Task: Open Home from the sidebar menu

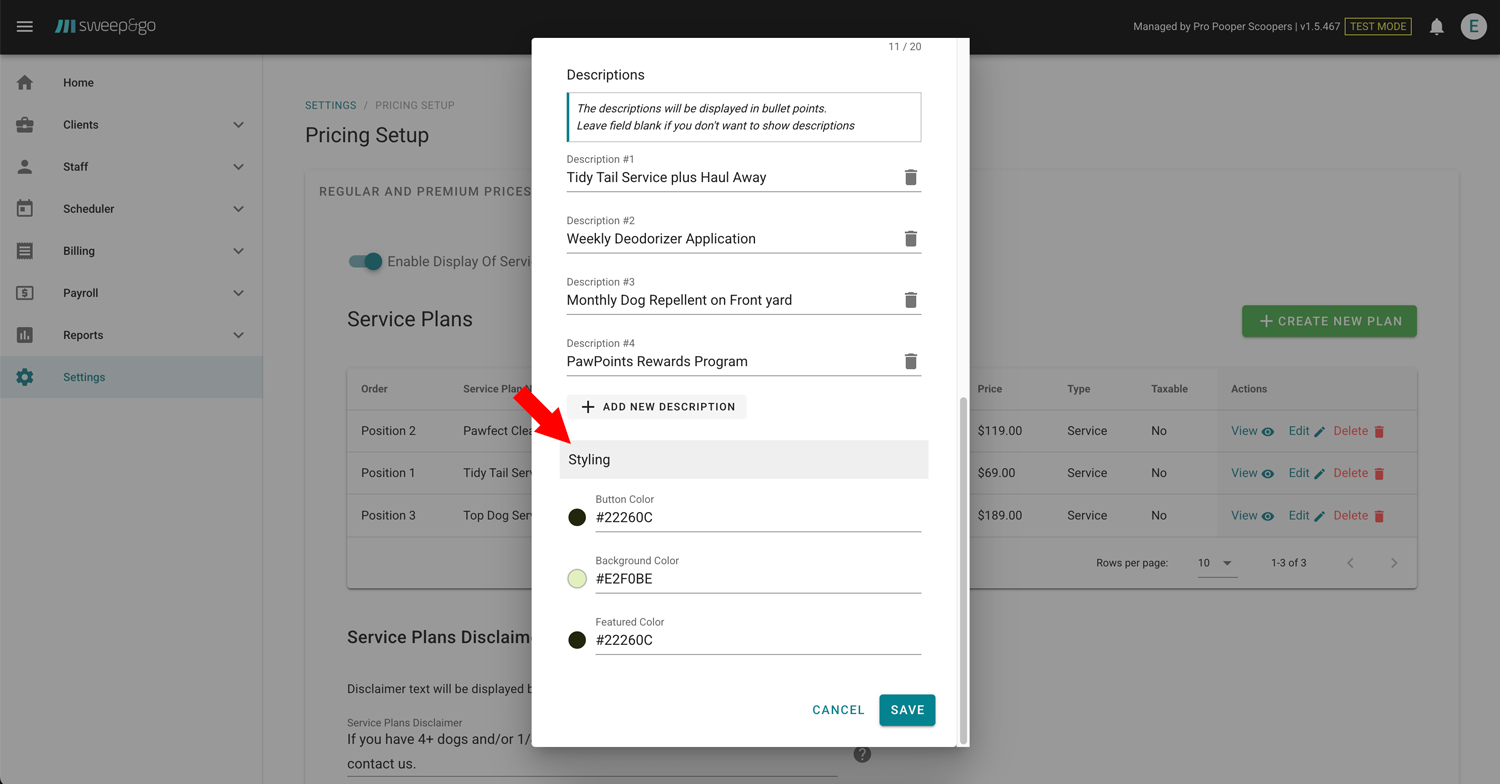Action: point(78,82)
